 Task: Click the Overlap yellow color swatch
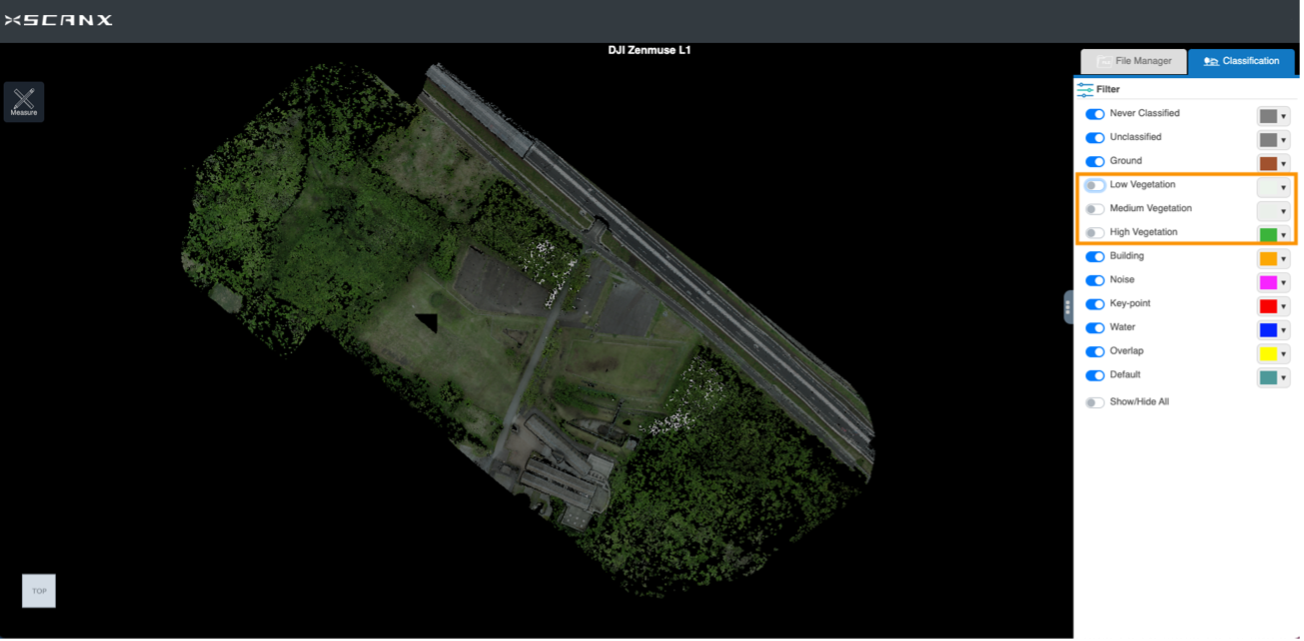coord(1268,354)
